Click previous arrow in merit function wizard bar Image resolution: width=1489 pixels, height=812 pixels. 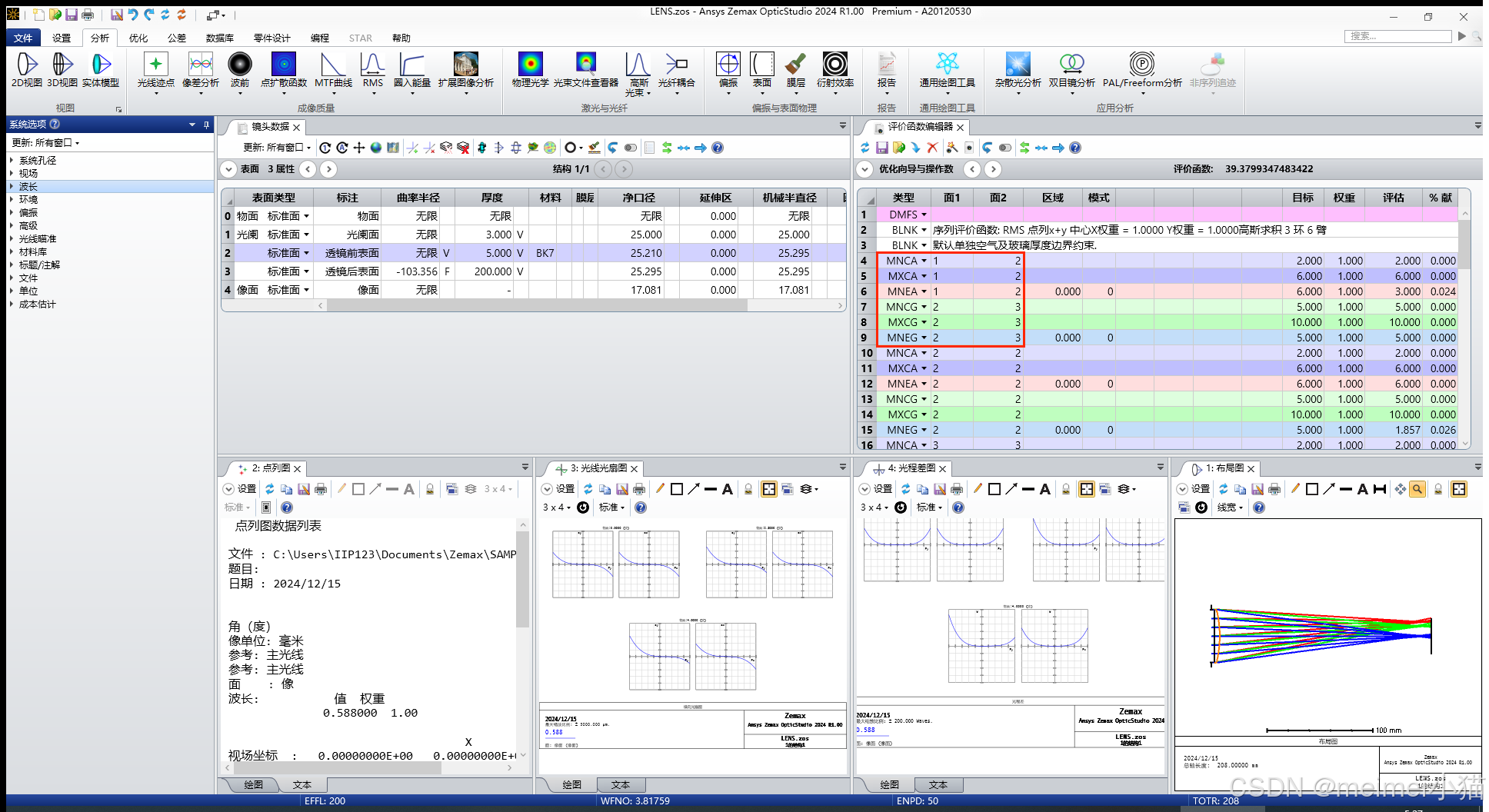(972, 169)
